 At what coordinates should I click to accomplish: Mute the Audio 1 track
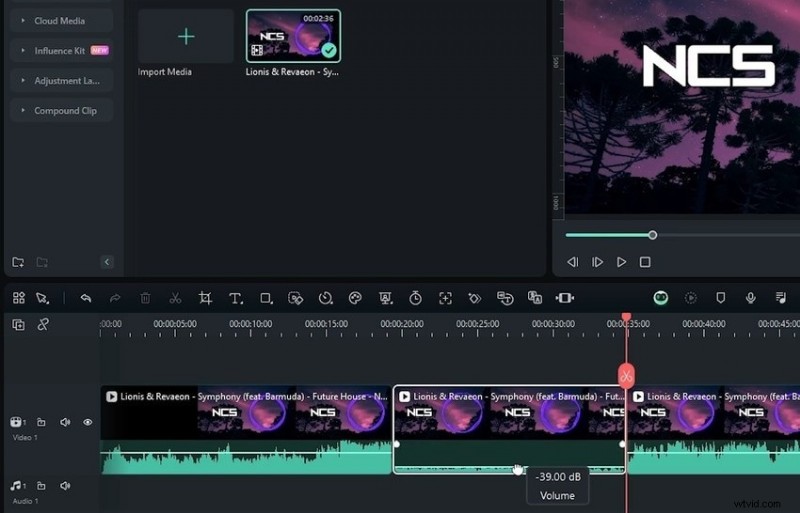[x=65, y=486]
